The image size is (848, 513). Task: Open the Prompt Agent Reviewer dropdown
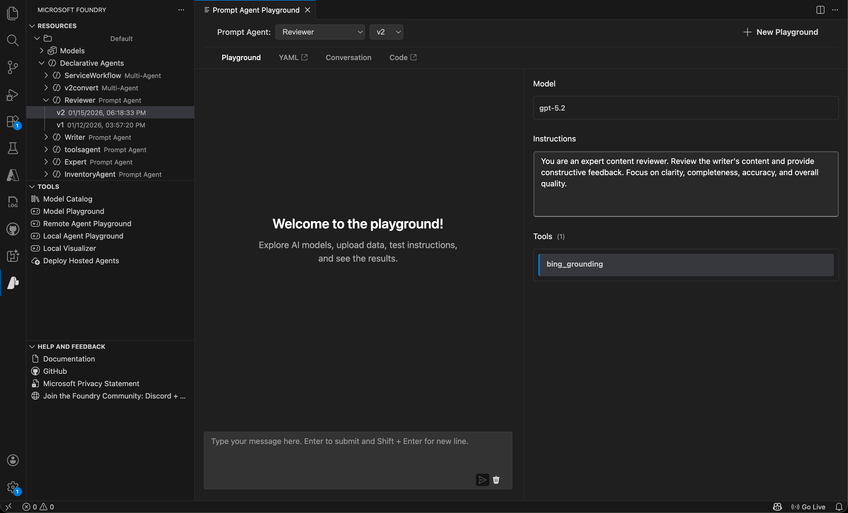click(x=320, y=32)
